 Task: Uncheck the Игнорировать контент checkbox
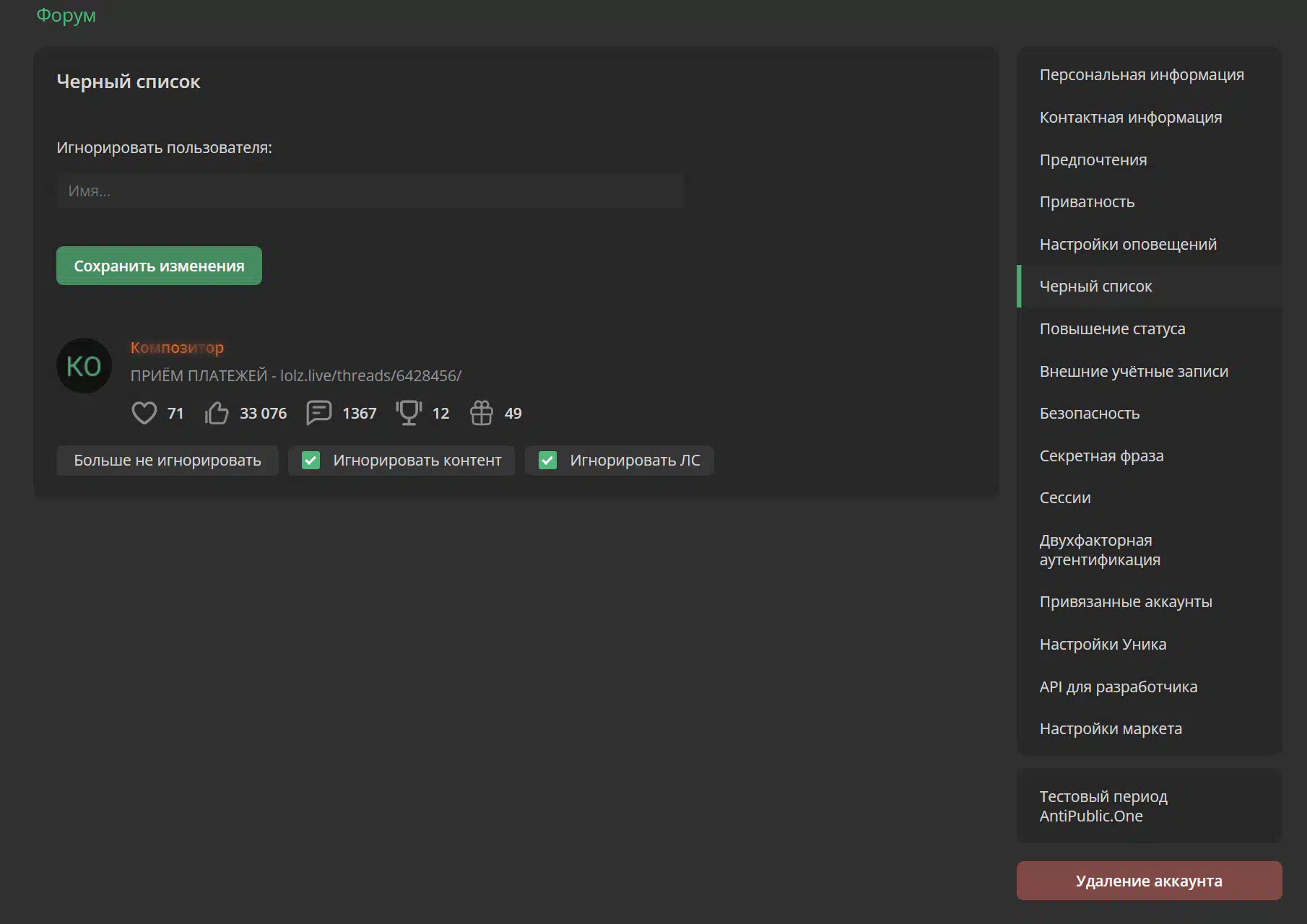coord(311,461)
